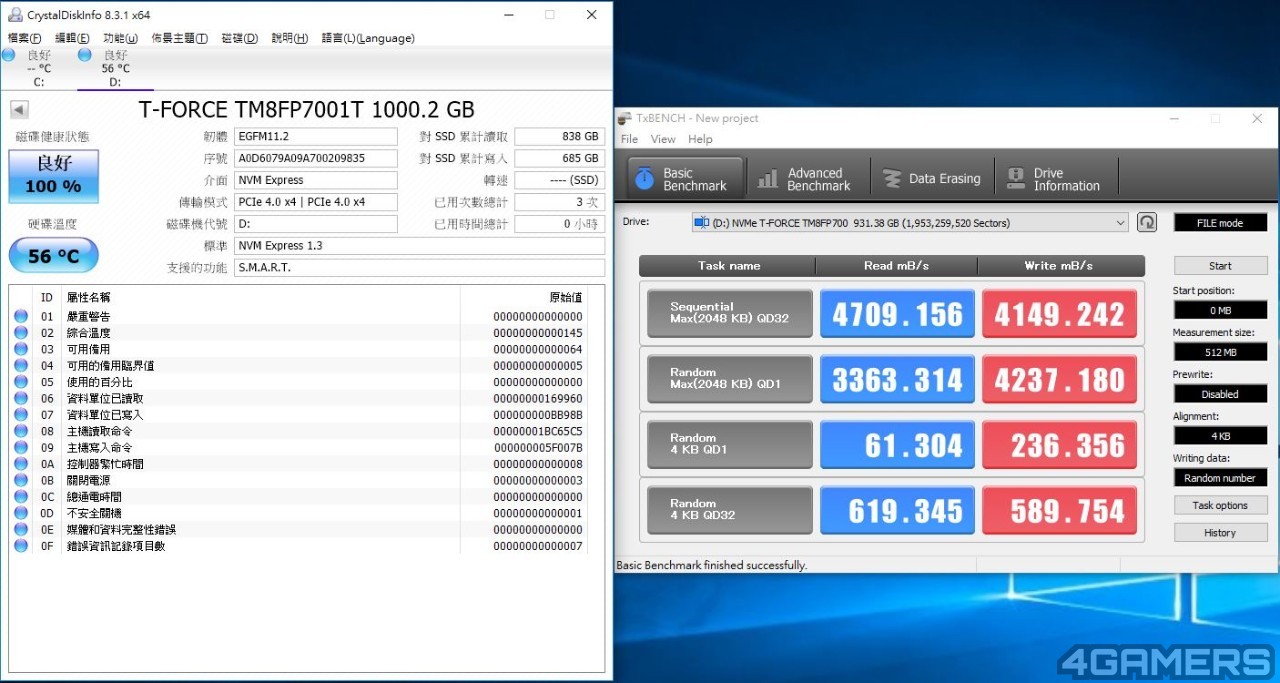Click the previous-disk arrow in CrystalDiskInfo

(x=19, y=110)
